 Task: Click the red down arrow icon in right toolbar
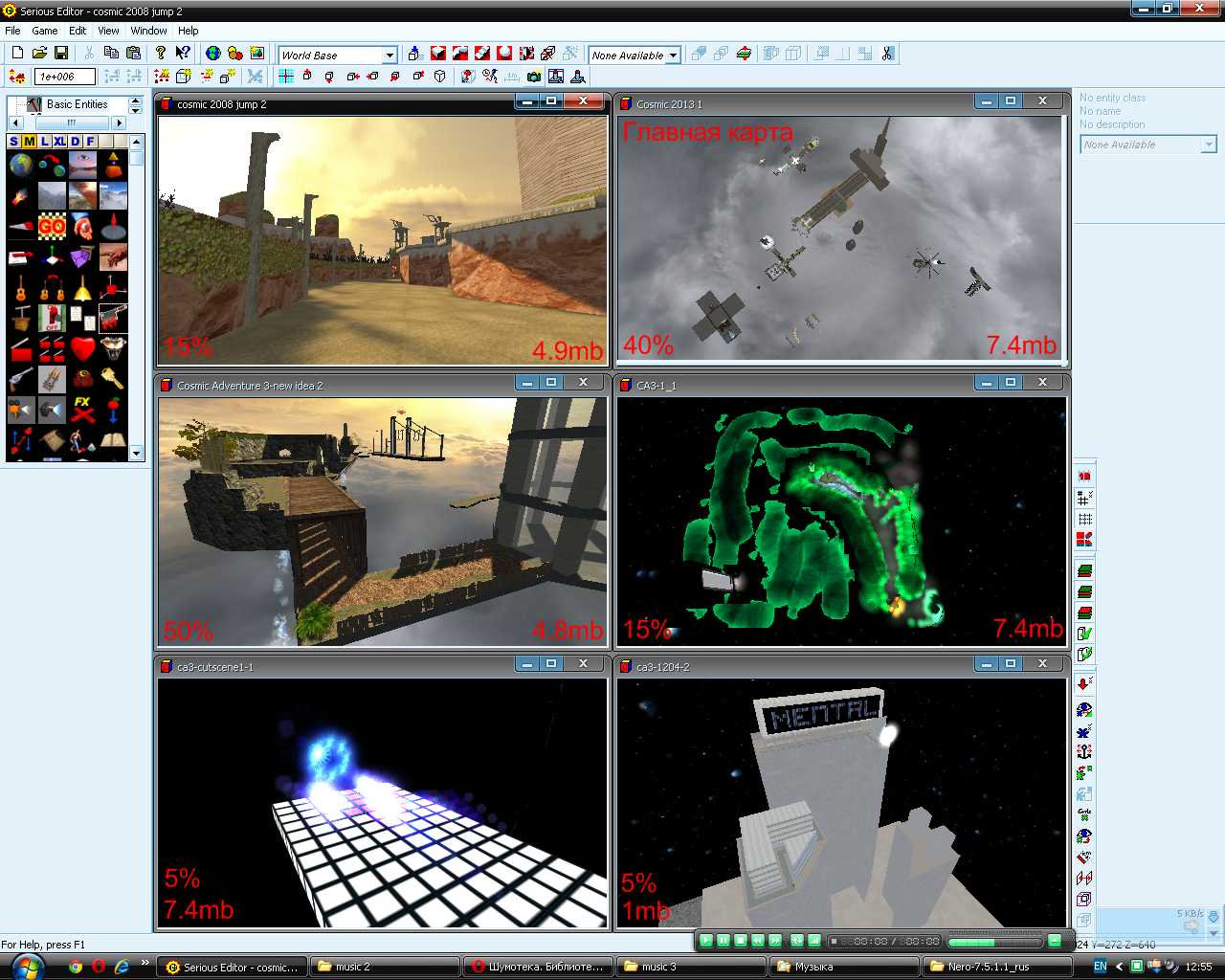click(1084, 683)
